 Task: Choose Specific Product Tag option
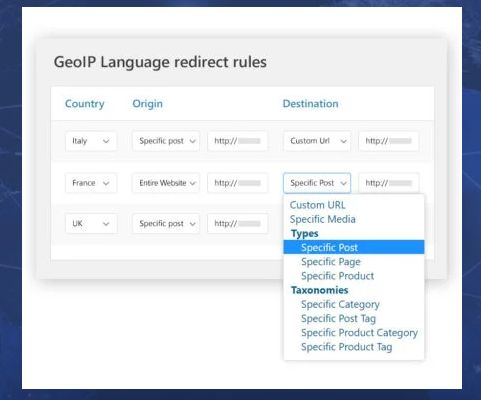(354, 347)
